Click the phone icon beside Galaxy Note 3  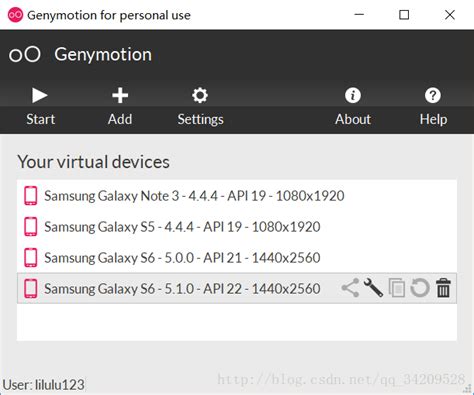coord(31,196)
